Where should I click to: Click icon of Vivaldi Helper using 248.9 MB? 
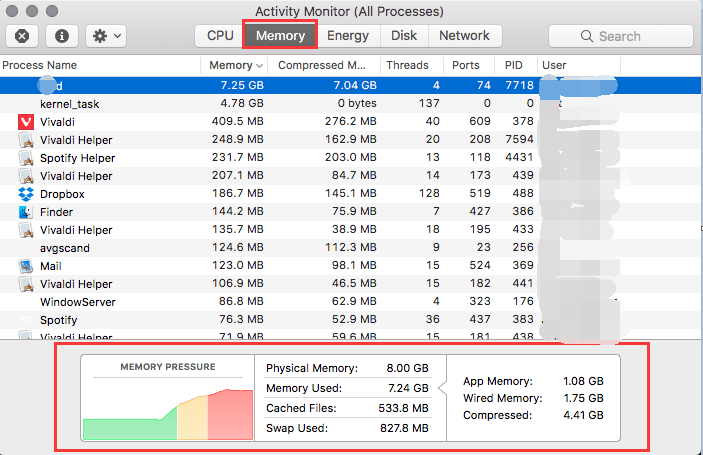[x=26, y=140]
